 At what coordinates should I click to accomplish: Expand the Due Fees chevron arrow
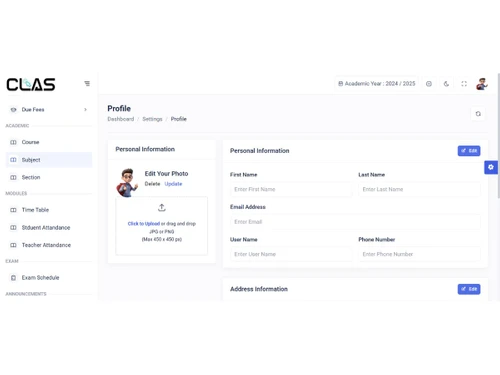[85, 109]
